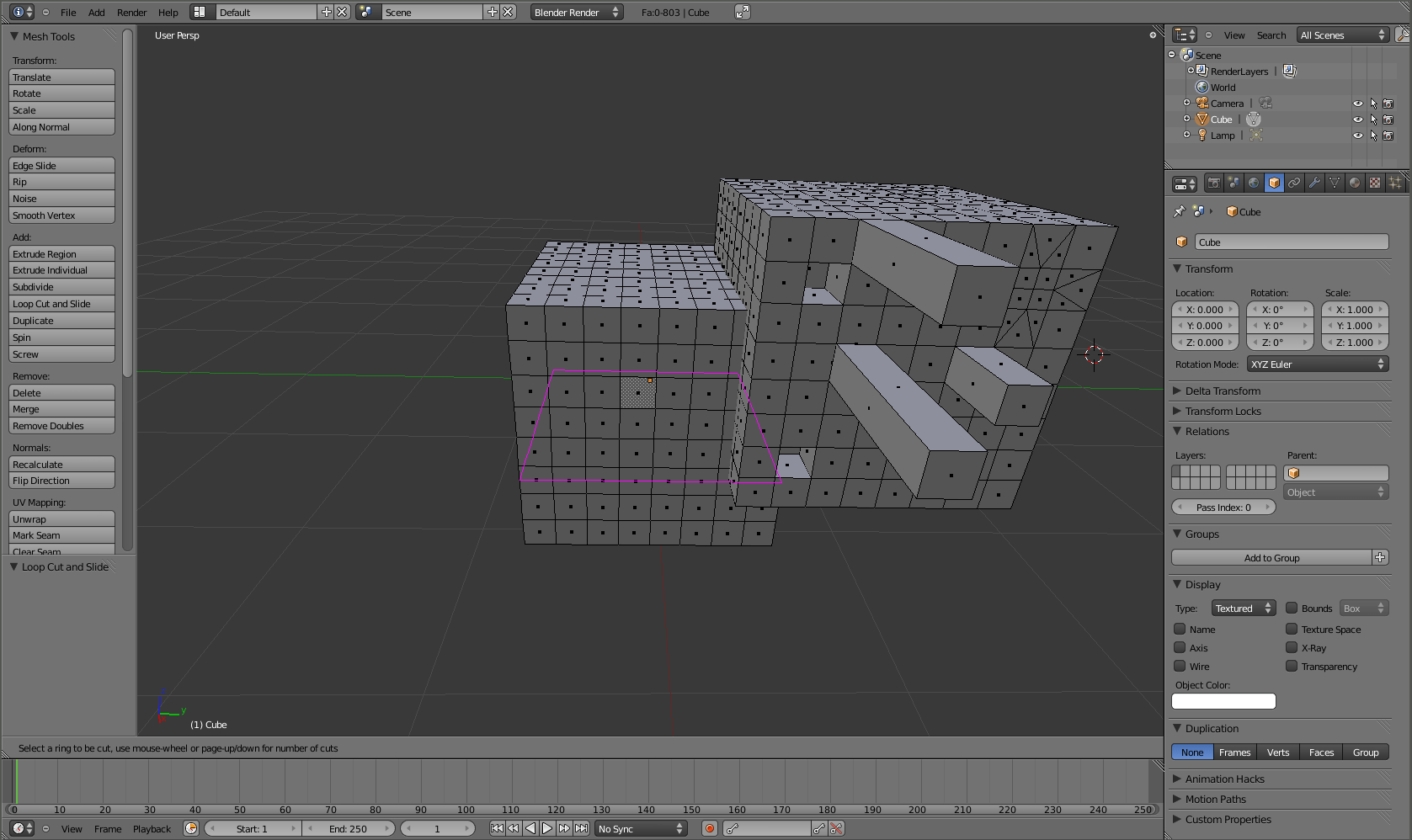Open the No Sync dropdown in timeline
1412x840 pixels.
(x=641, y=828)
